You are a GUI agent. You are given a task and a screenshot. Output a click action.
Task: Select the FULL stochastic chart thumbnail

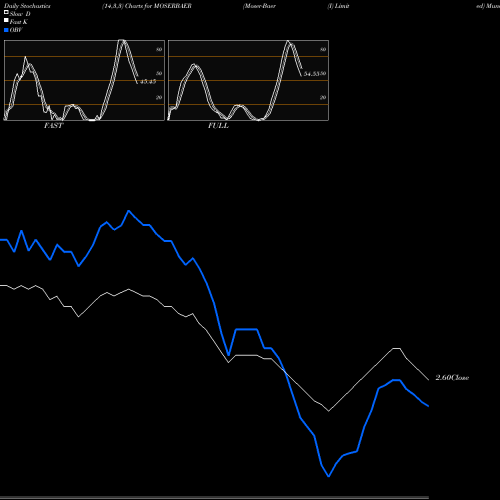click(248, 80)
